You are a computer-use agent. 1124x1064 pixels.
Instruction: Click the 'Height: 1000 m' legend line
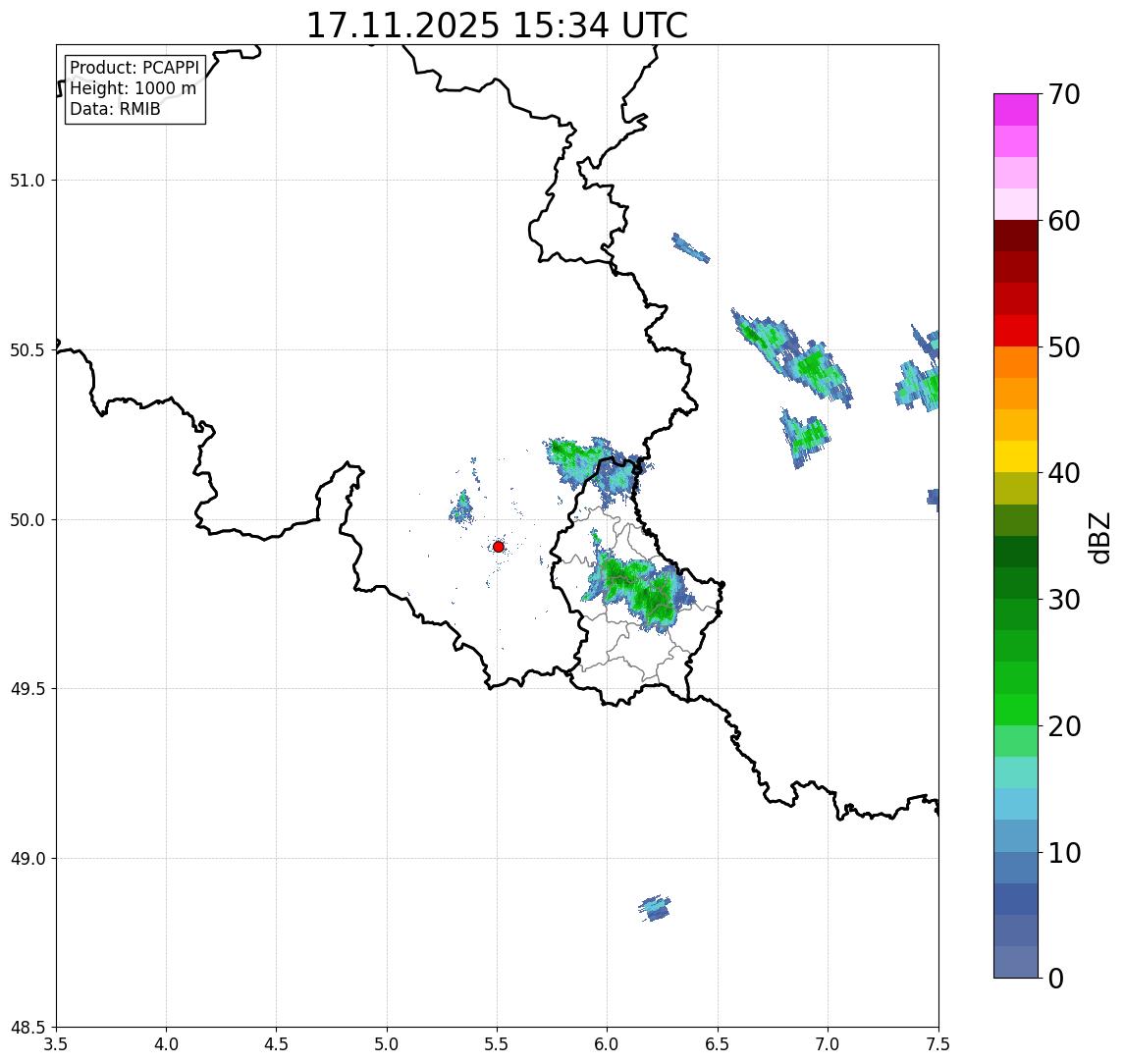[133, 88]
